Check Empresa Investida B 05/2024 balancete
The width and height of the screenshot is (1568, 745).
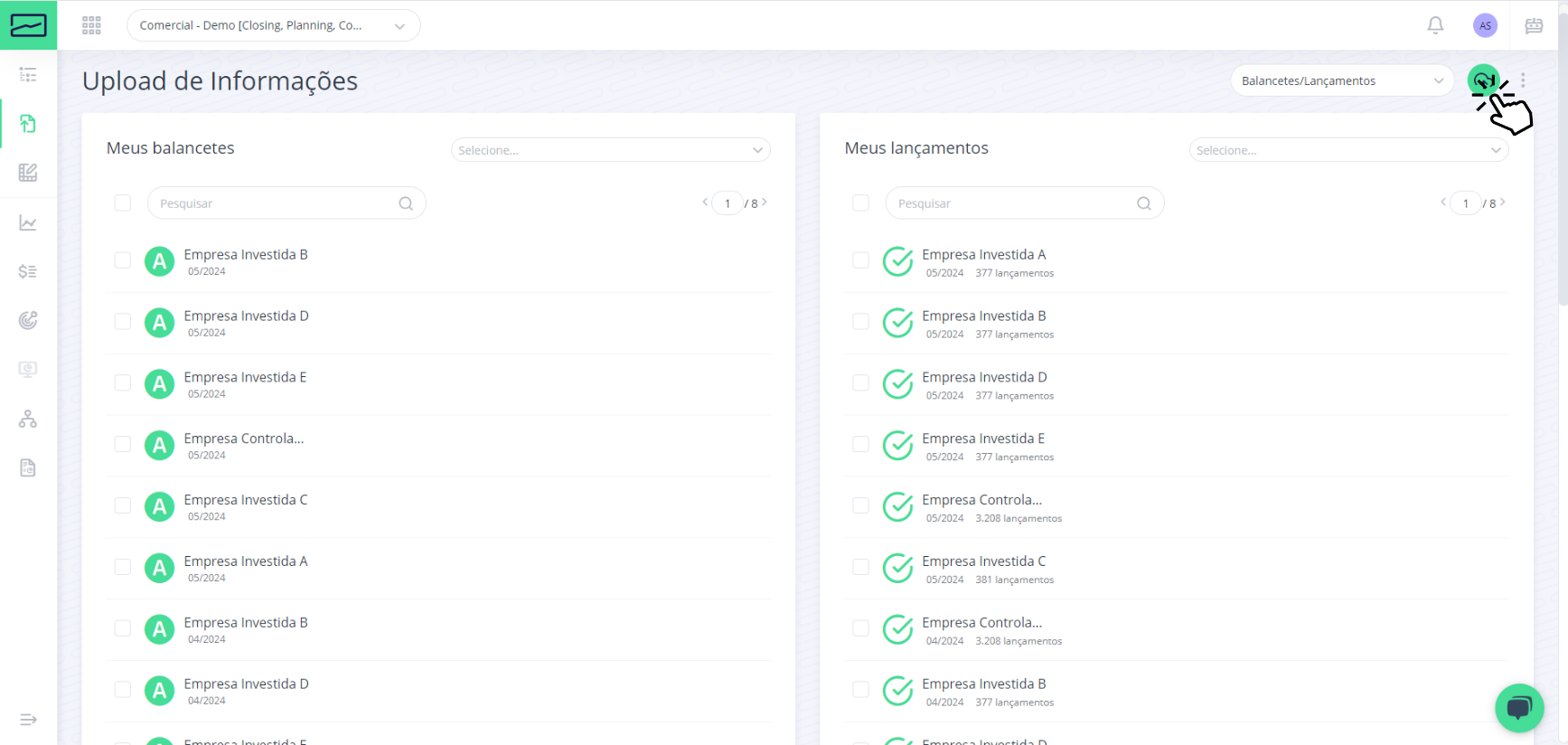click(123, 260)
